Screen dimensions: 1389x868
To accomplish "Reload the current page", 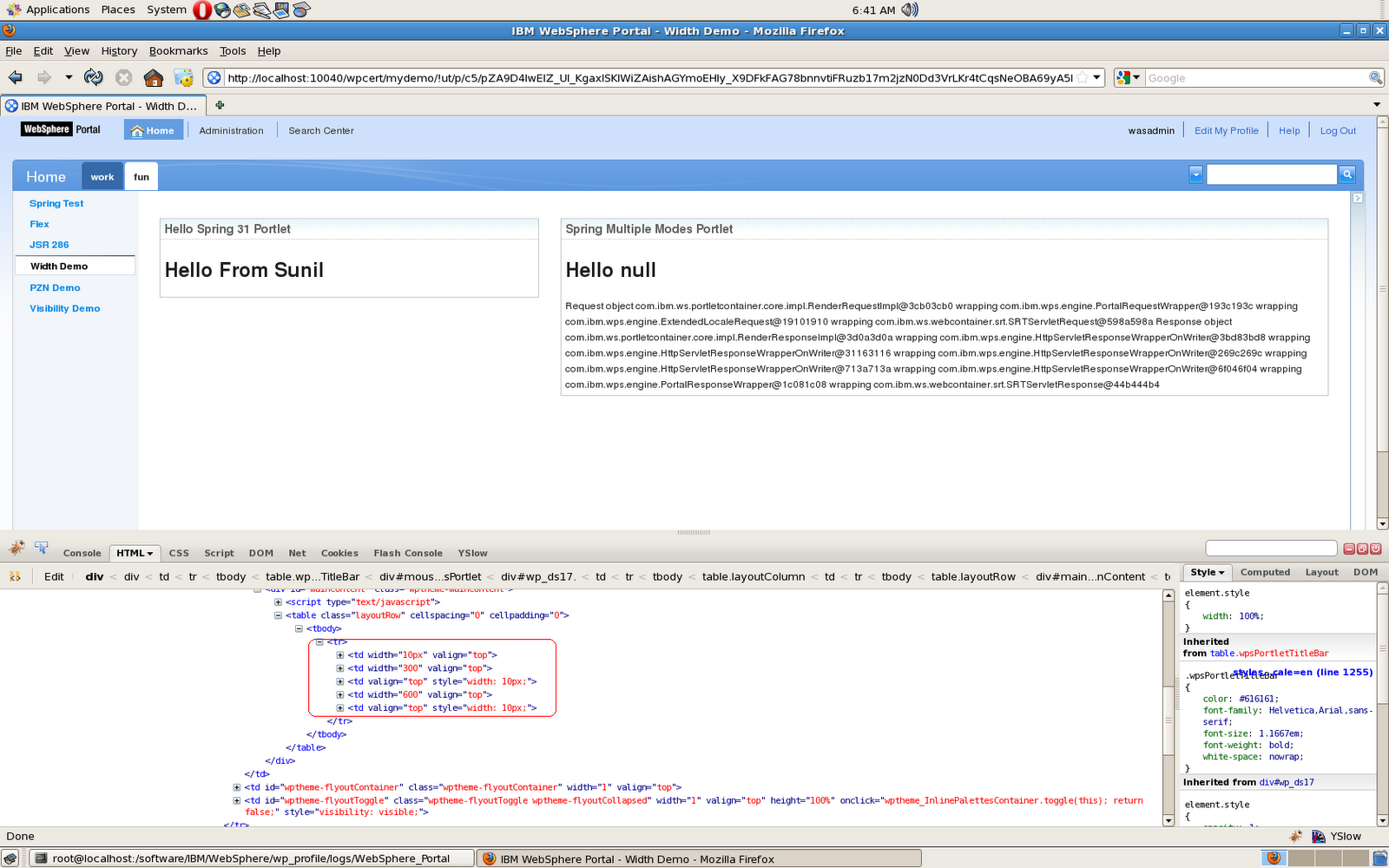I will click(93, 77).
